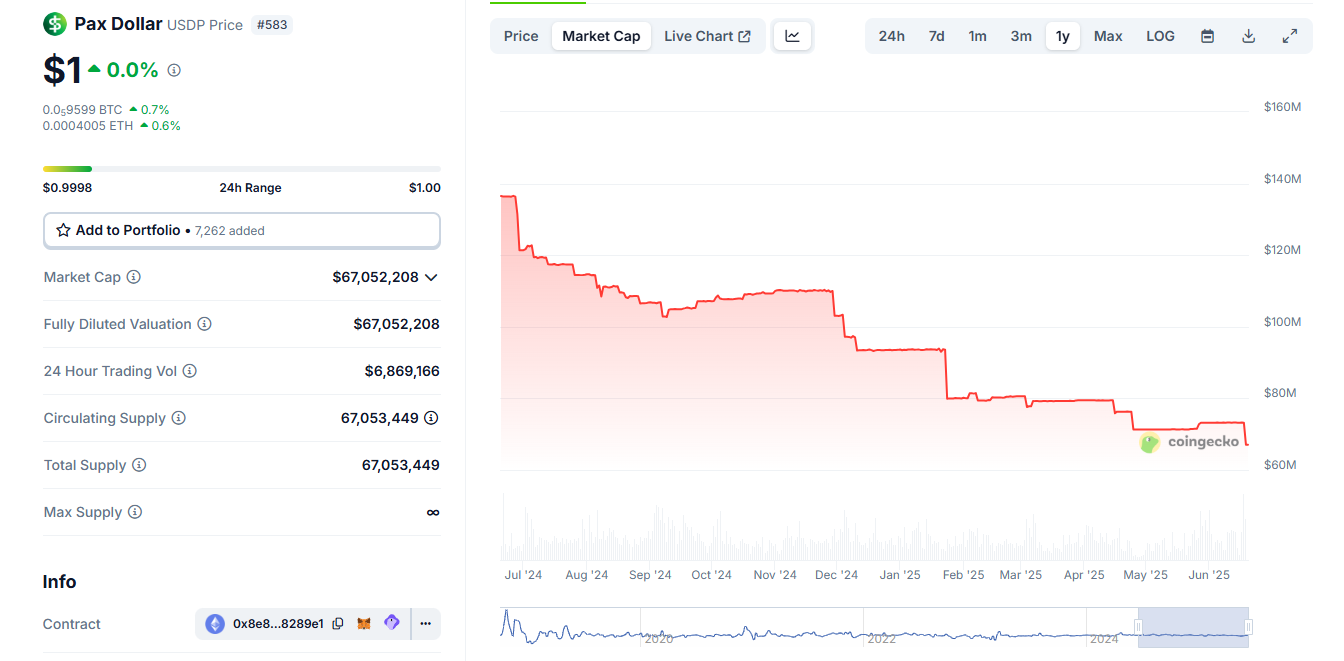Image resolution: width=1344 pixels, height=661 pixels.
Task: Click the Ethereum network icon on contract row
Action: (x=215, y=623)
